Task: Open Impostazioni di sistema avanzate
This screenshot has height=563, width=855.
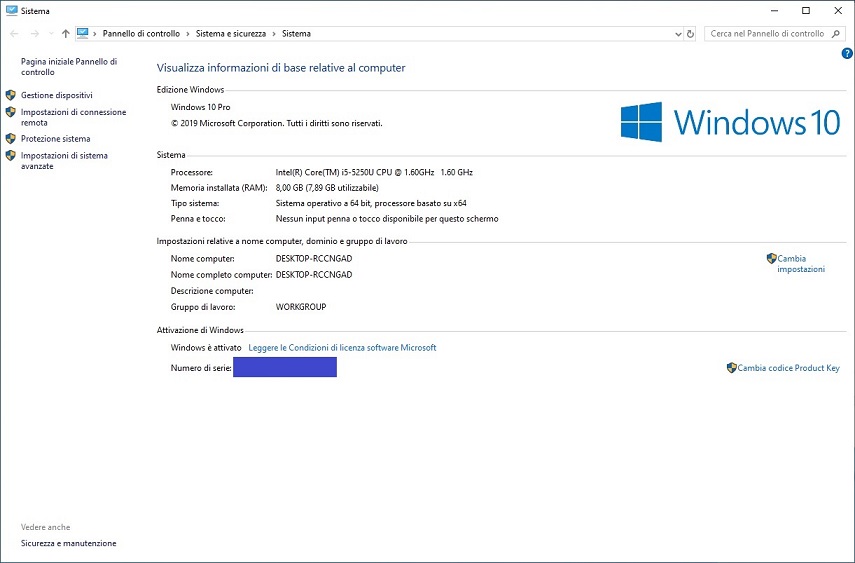Action: 64,160
